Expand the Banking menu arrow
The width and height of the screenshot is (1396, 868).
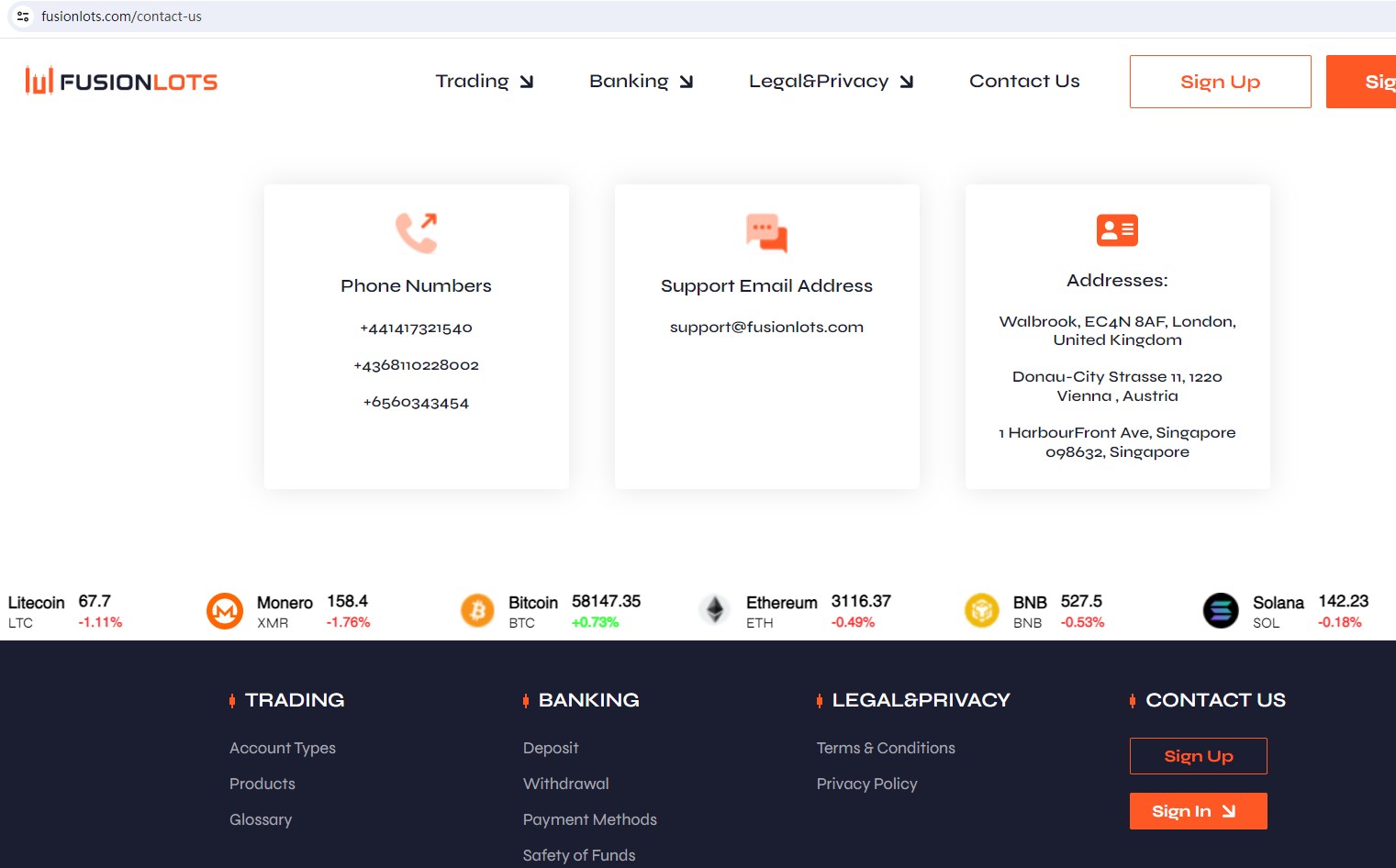687,82
